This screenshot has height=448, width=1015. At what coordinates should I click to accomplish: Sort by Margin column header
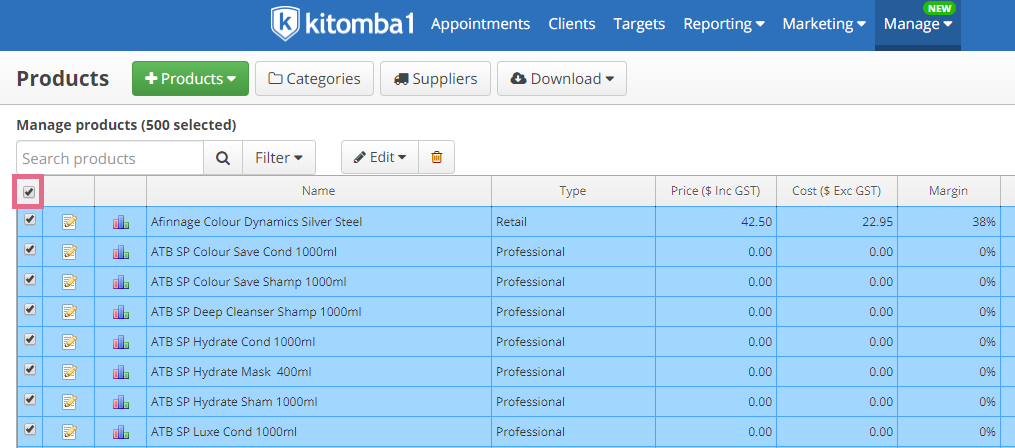pos(948,191)
